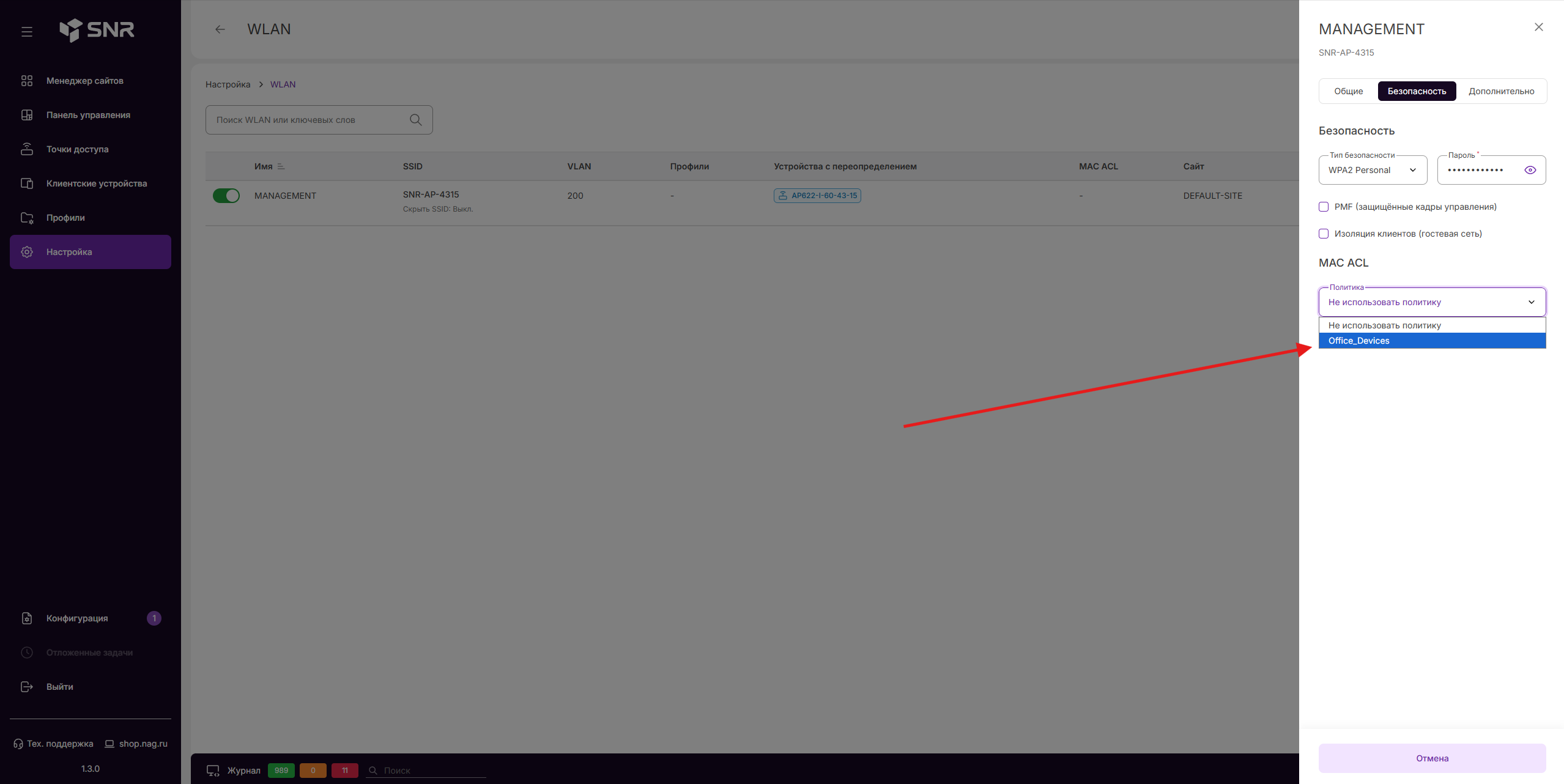The height and width of the screenshot is (784, 1564).
Task: Enable PMF protected management frames checkbox
Action: (1324, 207)
